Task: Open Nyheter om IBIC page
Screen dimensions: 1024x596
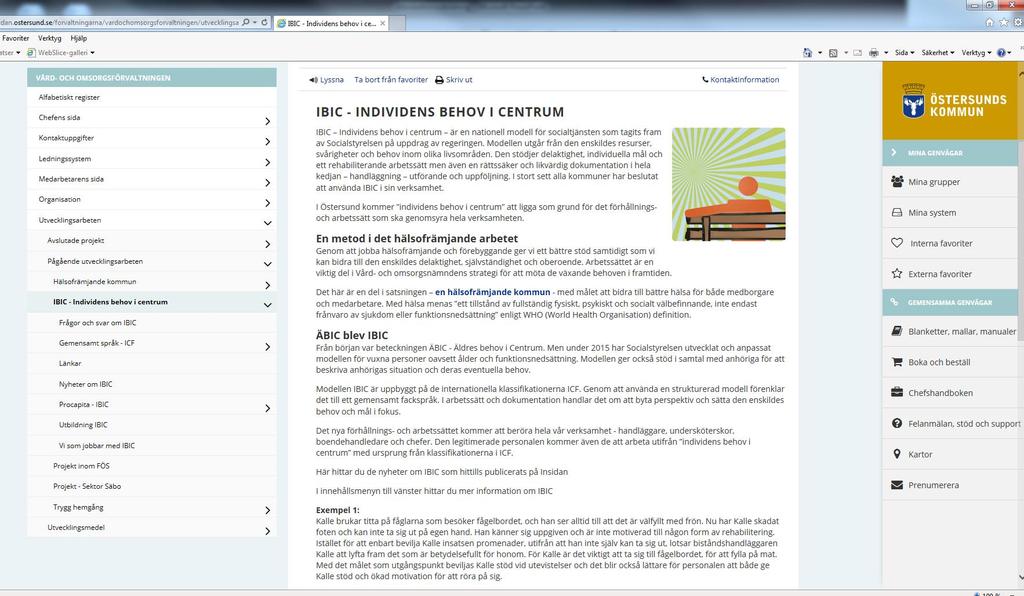Action: tap(86, 384)
